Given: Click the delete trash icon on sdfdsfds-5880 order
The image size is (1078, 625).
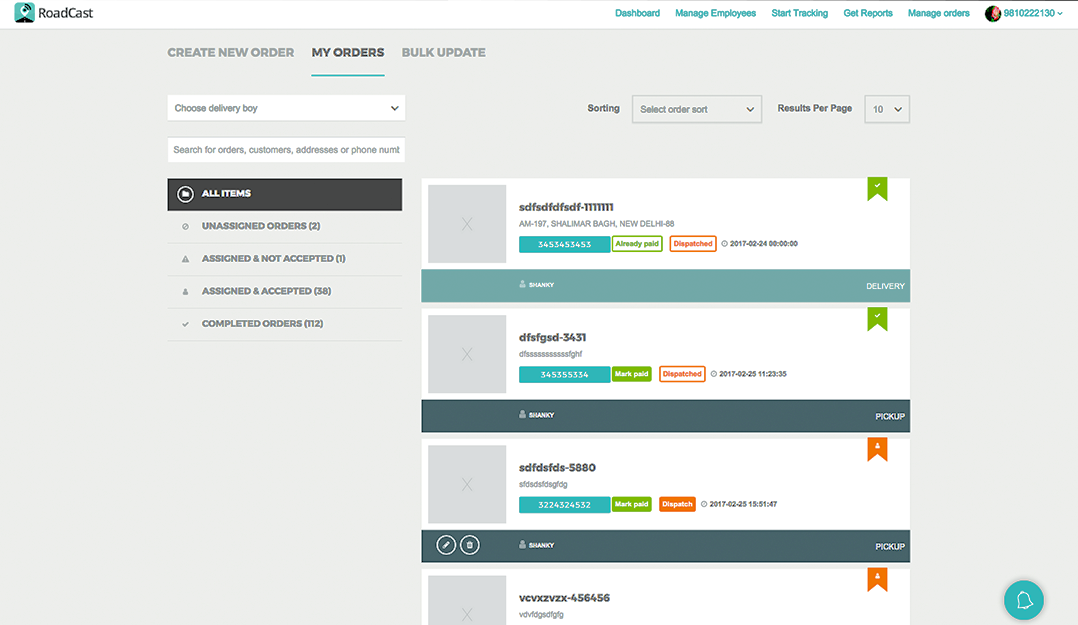Looking at the screenshot, I should point(470,545).
